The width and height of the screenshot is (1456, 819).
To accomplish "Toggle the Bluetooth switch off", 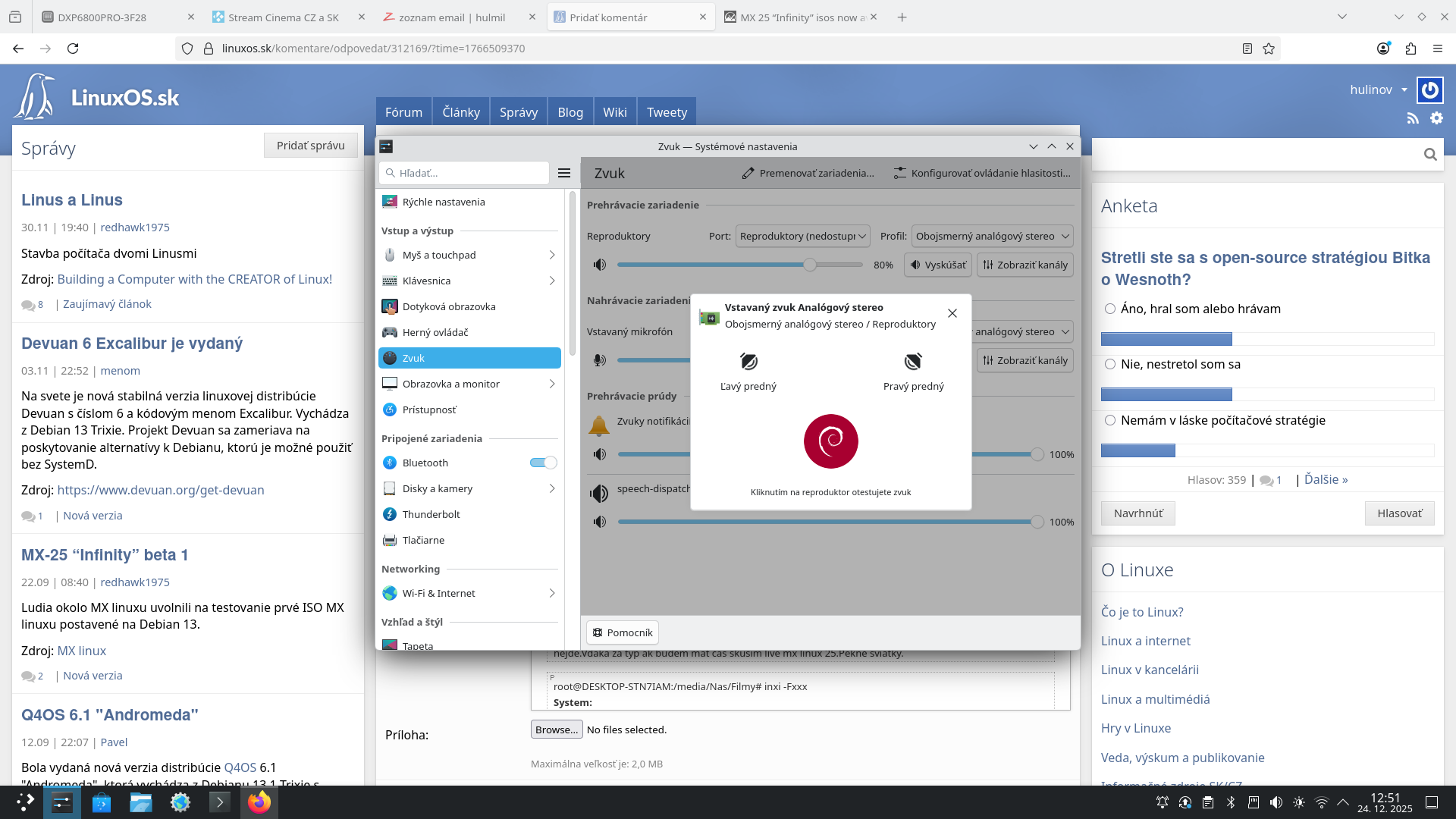I will point(544,463).
